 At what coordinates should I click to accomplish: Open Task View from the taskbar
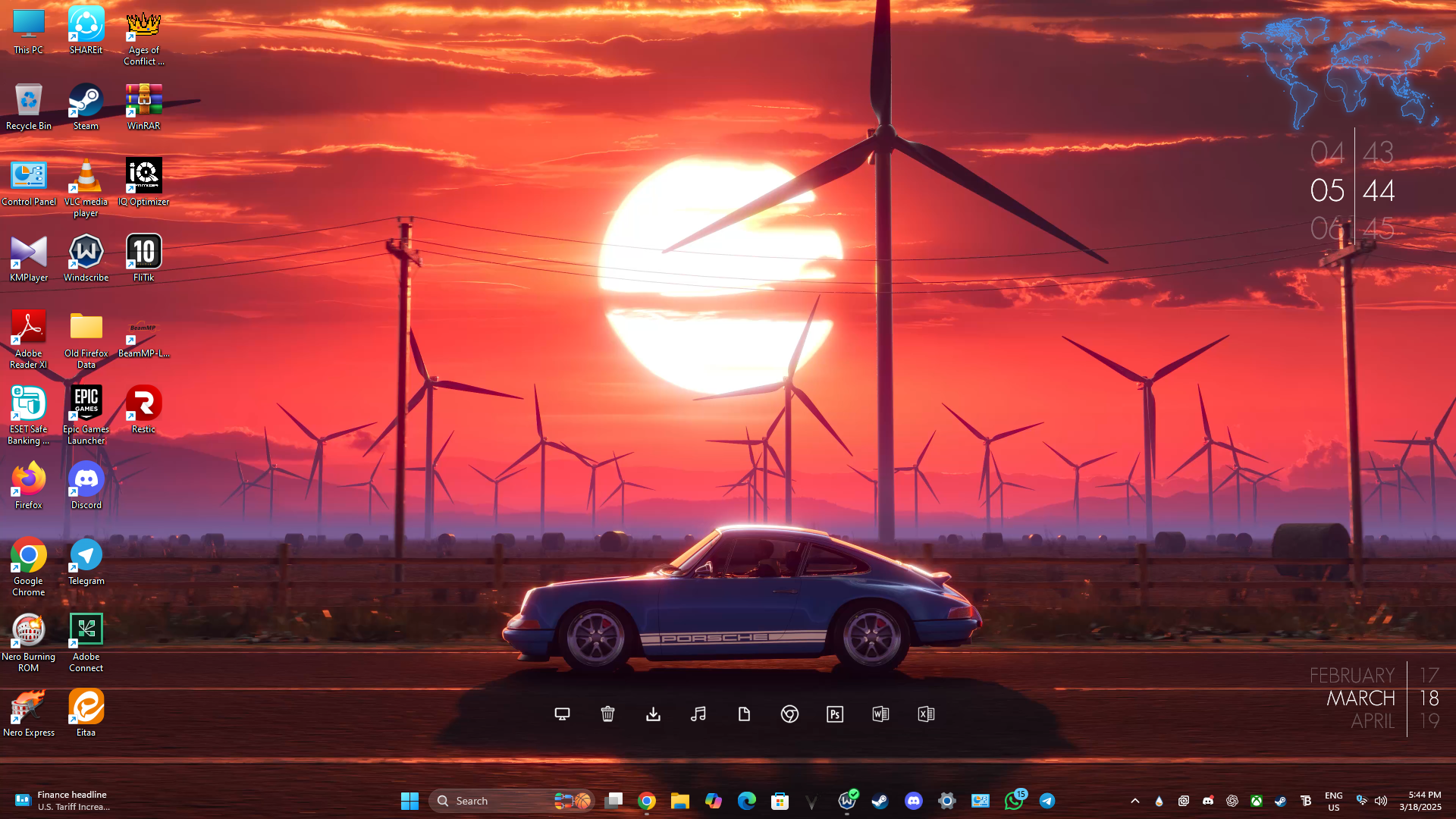click(613, 801)
